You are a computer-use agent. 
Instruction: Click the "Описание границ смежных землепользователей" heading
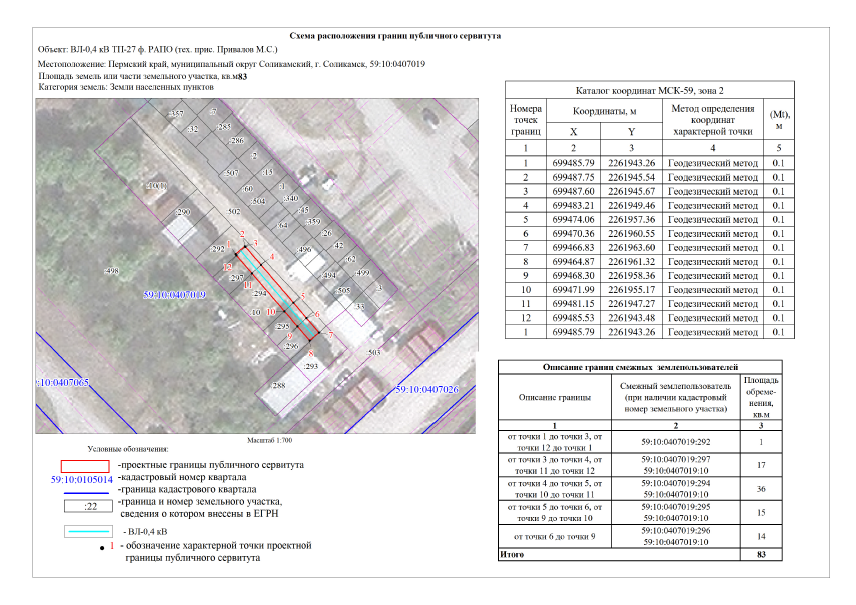point(640,367)
